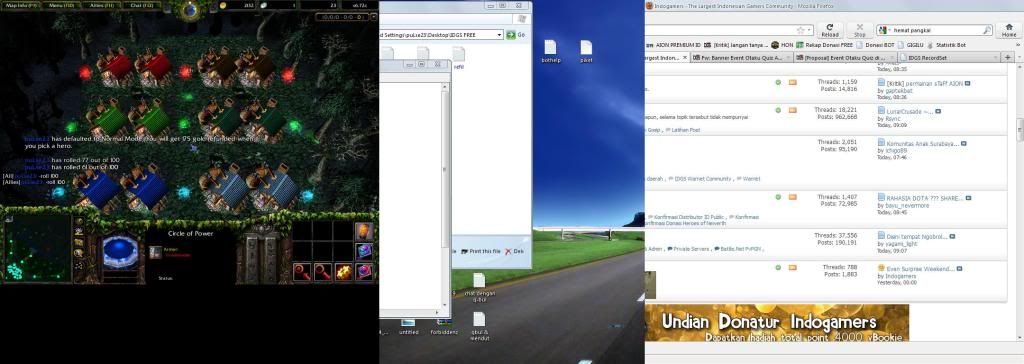Click the Print this file link
The height and width of the screenshot is (364, 1024).
[481, 251]
